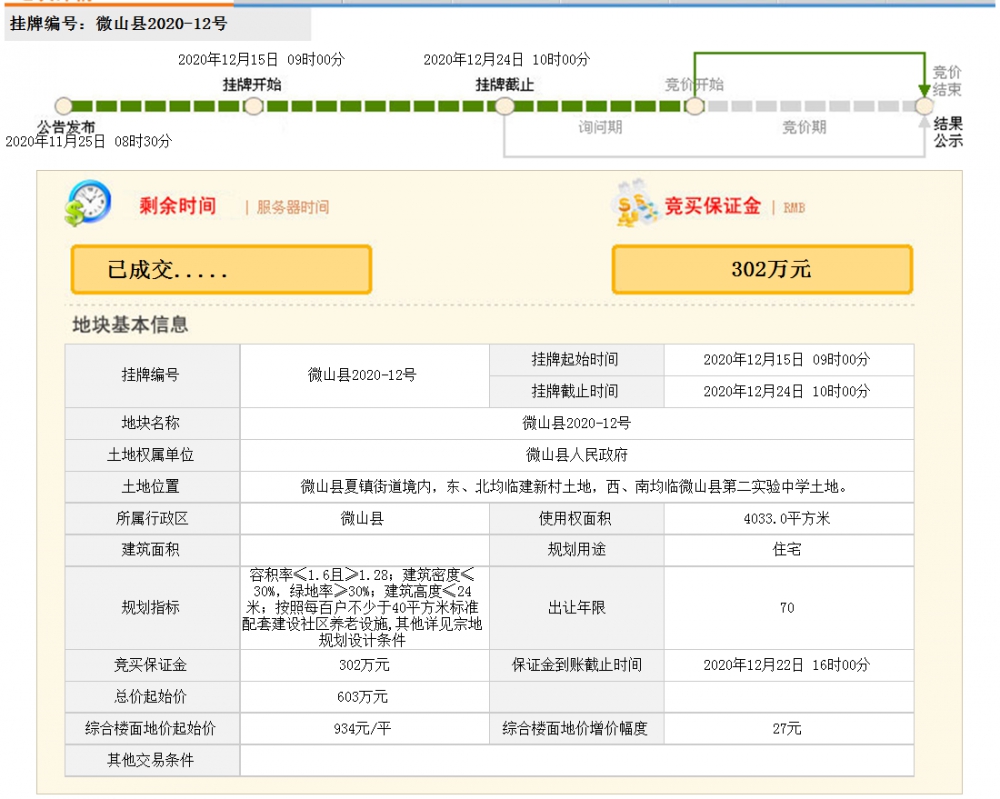Viewport: 1000px width, 799px height.
Task: Click the 竞价开始 timeline node
Action: tap(695, 106)
